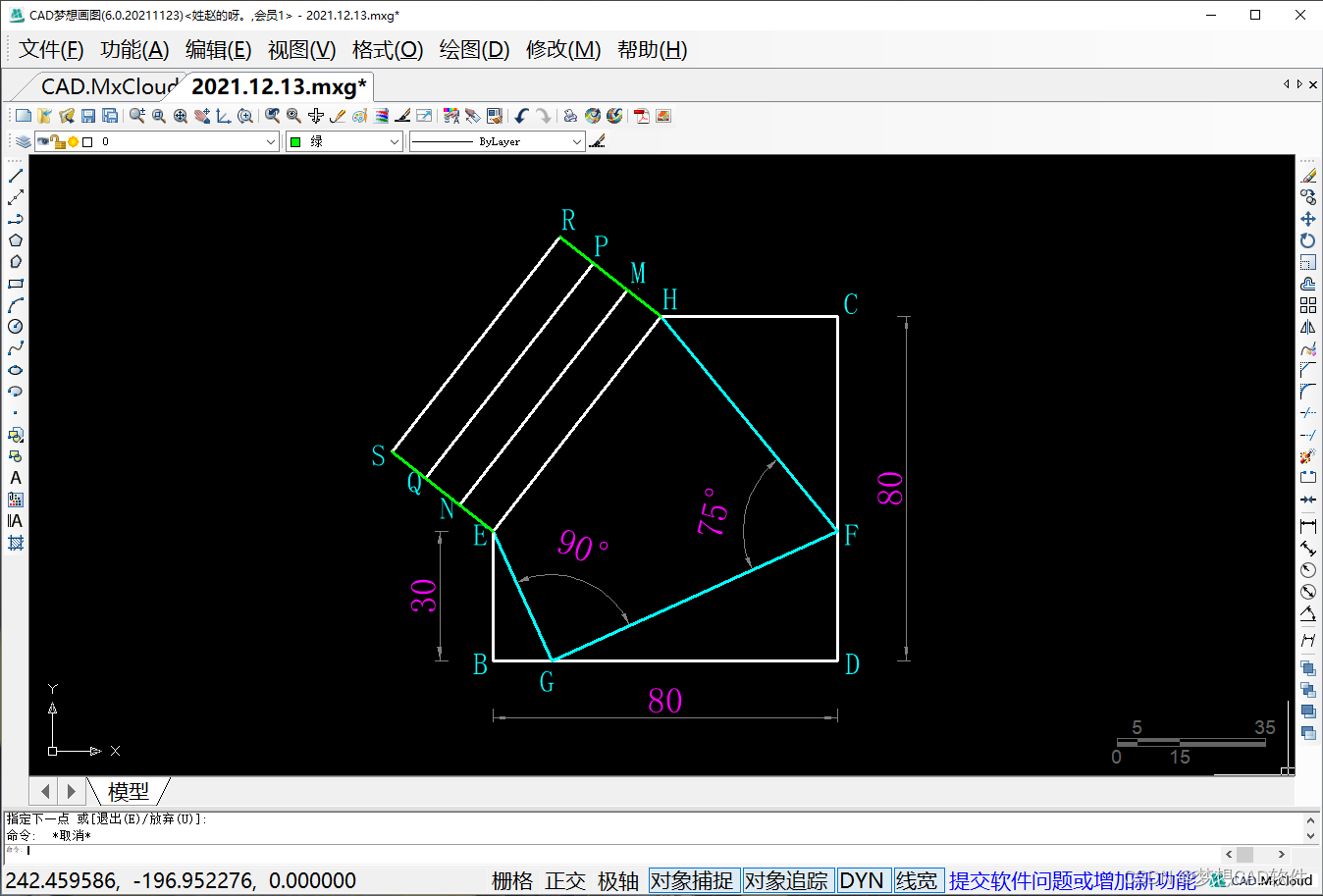Open the 视图(V) menu
This screenshot has width=1323, height=896.
pyautogui.click(x=301, y=49)
